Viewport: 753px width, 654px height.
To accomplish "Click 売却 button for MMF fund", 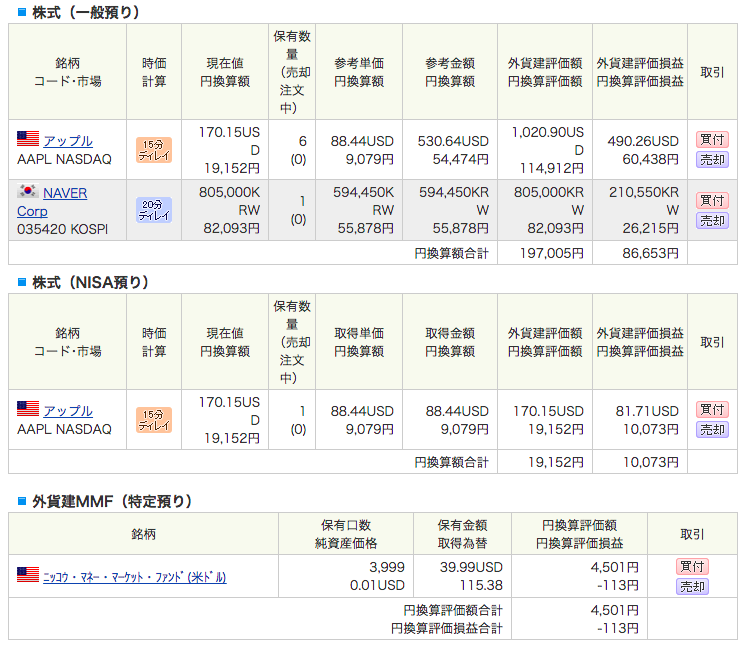I will [692, 586].
